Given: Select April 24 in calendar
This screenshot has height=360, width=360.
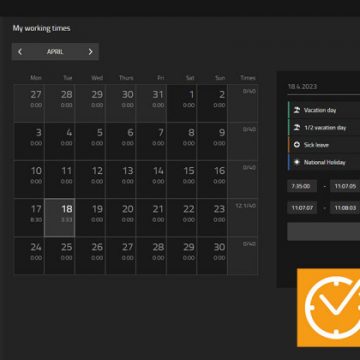Looking at the screenshot, I should coord(29,256).
